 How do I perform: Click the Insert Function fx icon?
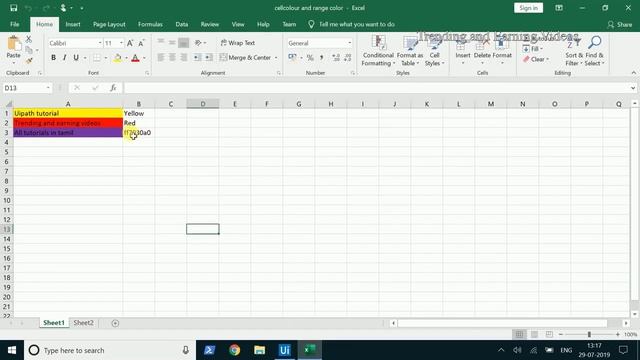click(x=113, y=88)
